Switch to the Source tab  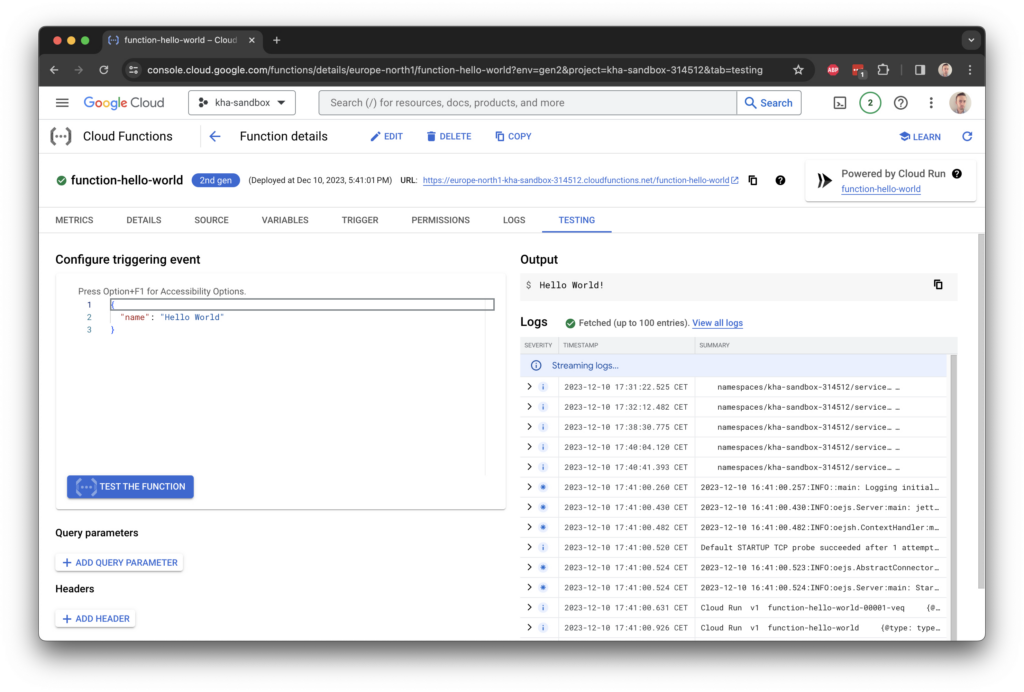(212, 220)
